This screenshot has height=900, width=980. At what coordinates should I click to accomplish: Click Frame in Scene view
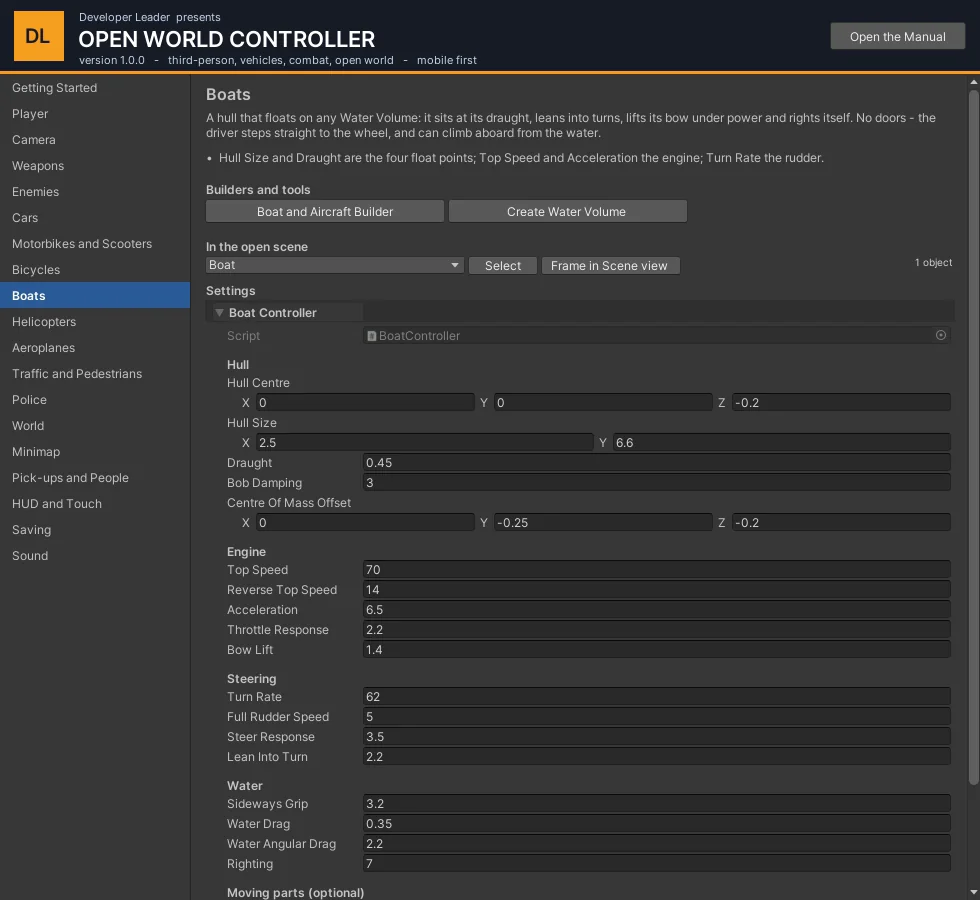click(x=611, y=266)
